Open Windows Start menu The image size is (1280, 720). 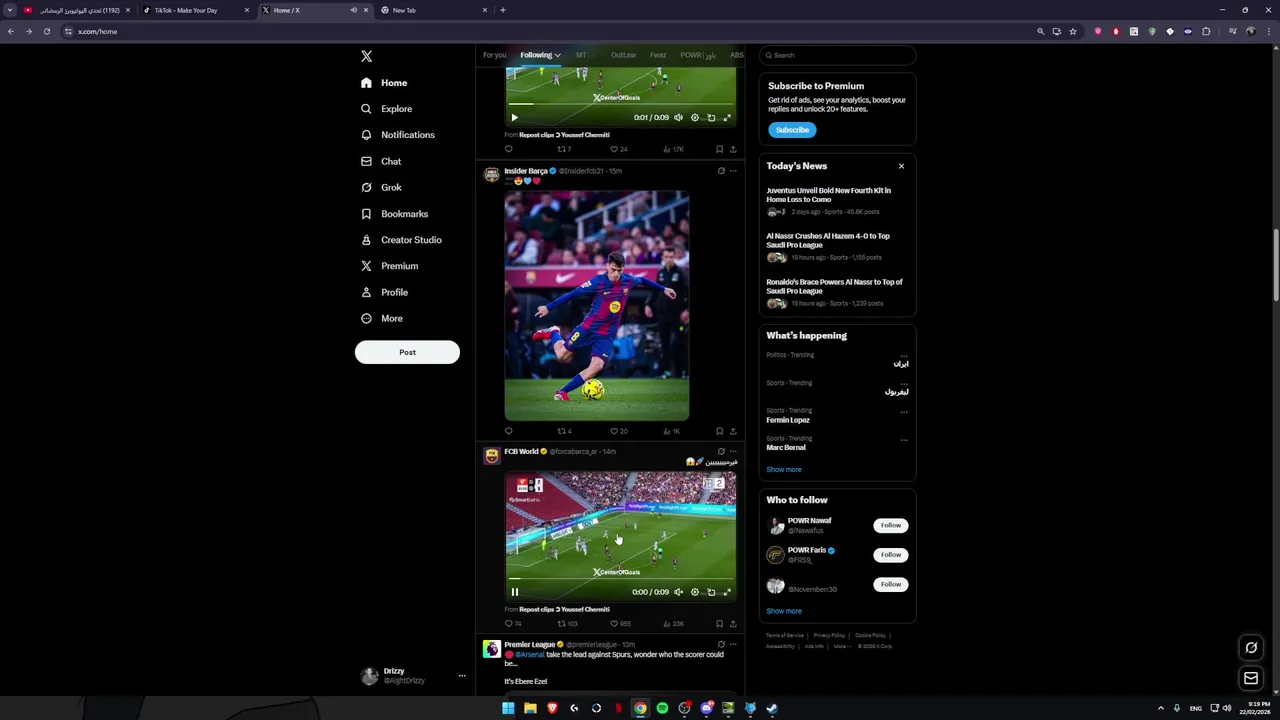click(x=508, y=708)
